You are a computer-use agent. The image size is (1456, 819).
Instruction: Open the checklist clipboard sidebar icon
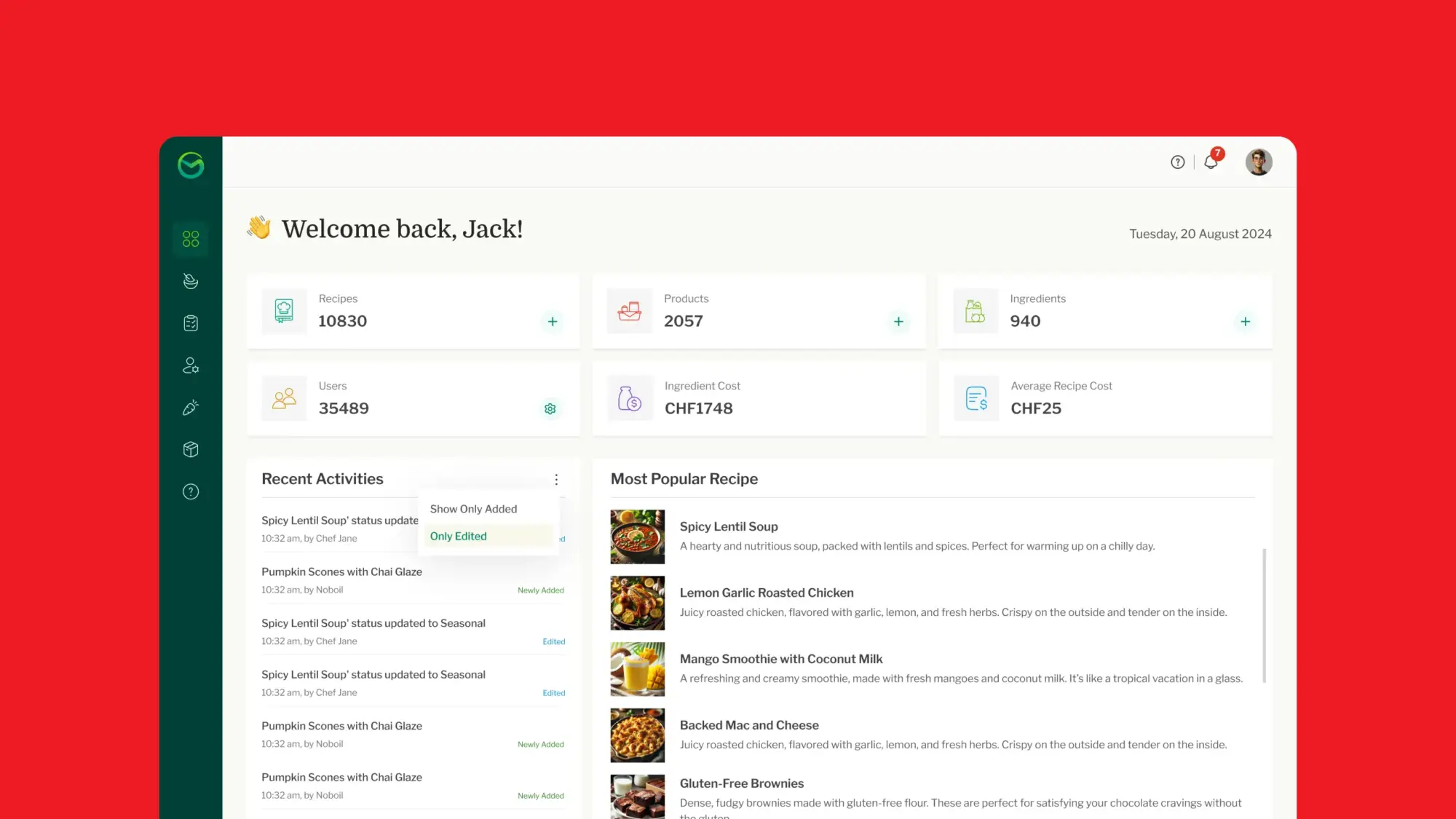point(191,323)
